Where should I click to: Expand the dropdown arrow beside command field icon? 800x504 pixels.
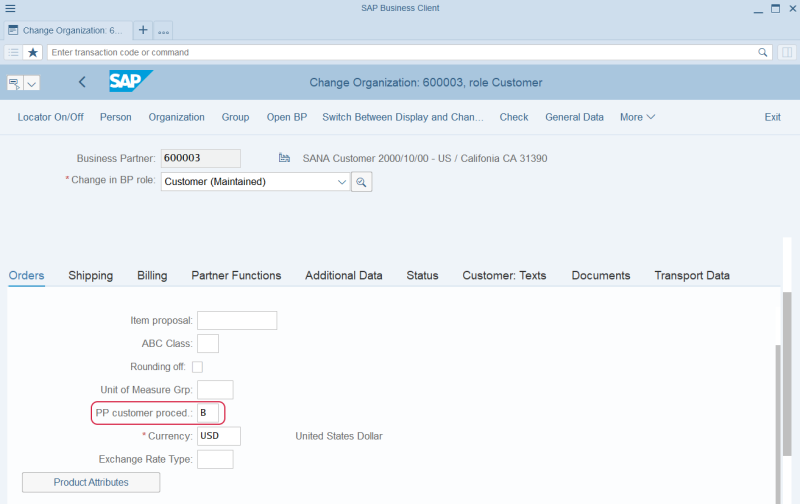[32, 83]
